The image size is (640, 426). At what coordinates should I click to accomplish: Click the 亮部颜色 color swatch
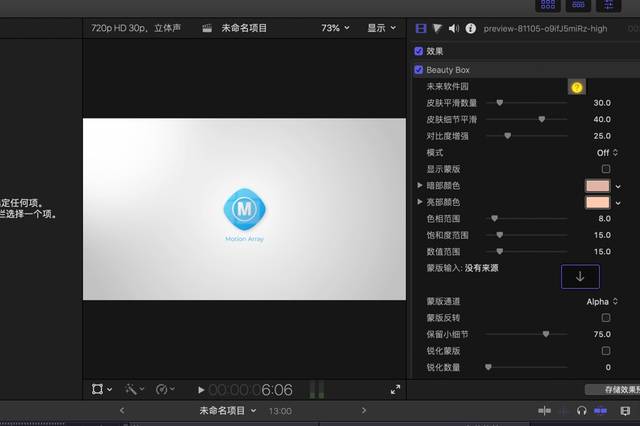(598, 202)
